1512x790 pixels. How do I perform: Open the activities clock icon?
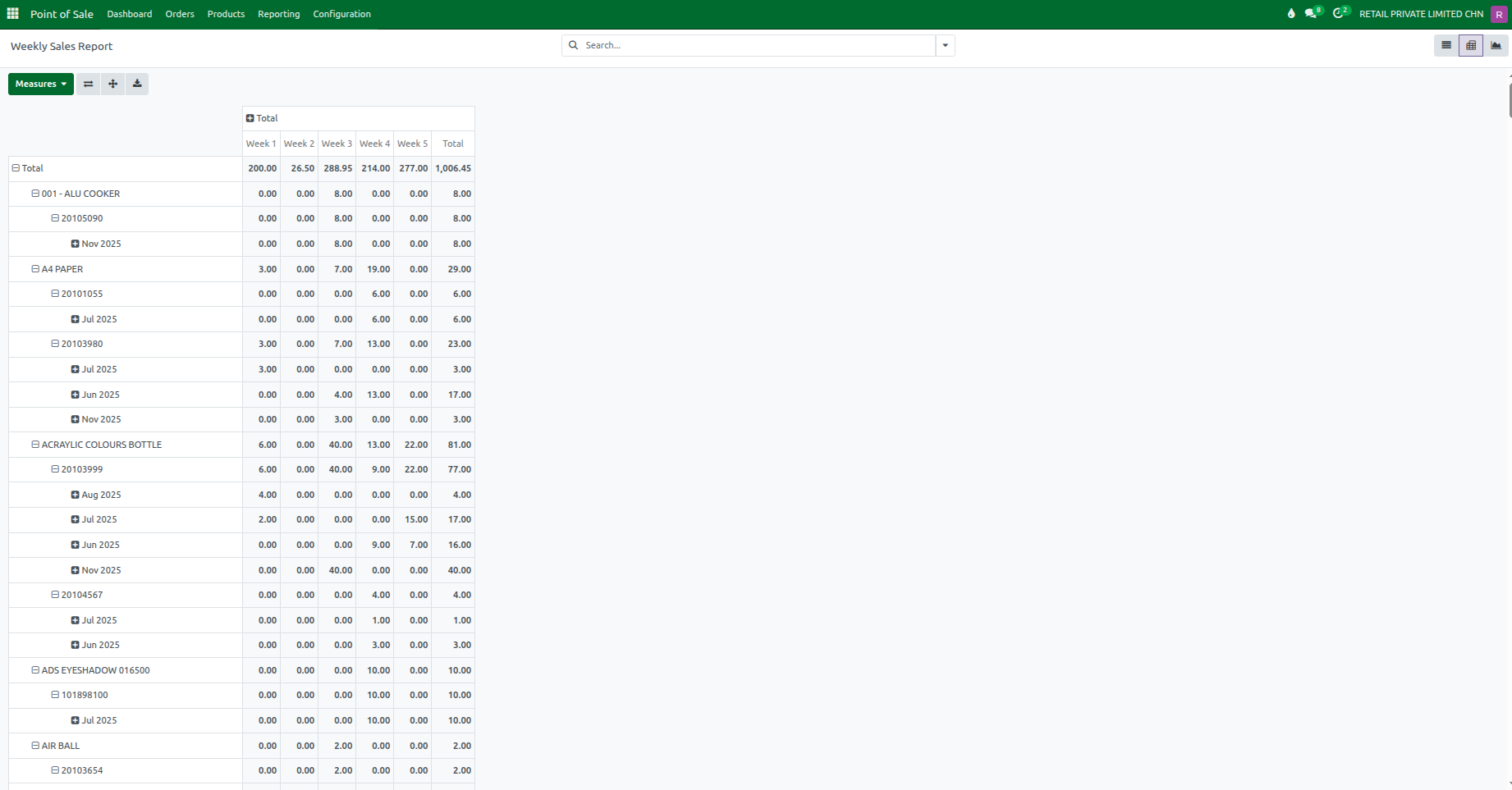coord(1340,14)
